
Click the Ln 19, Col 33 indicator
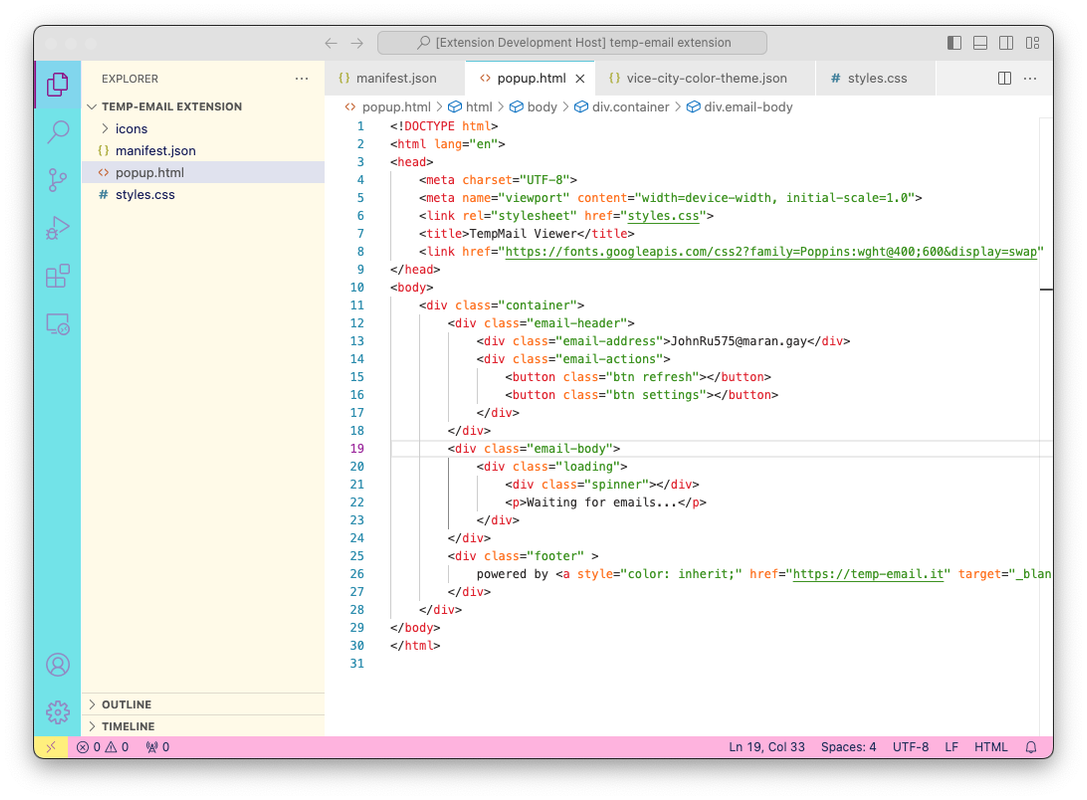click(766, 747)
